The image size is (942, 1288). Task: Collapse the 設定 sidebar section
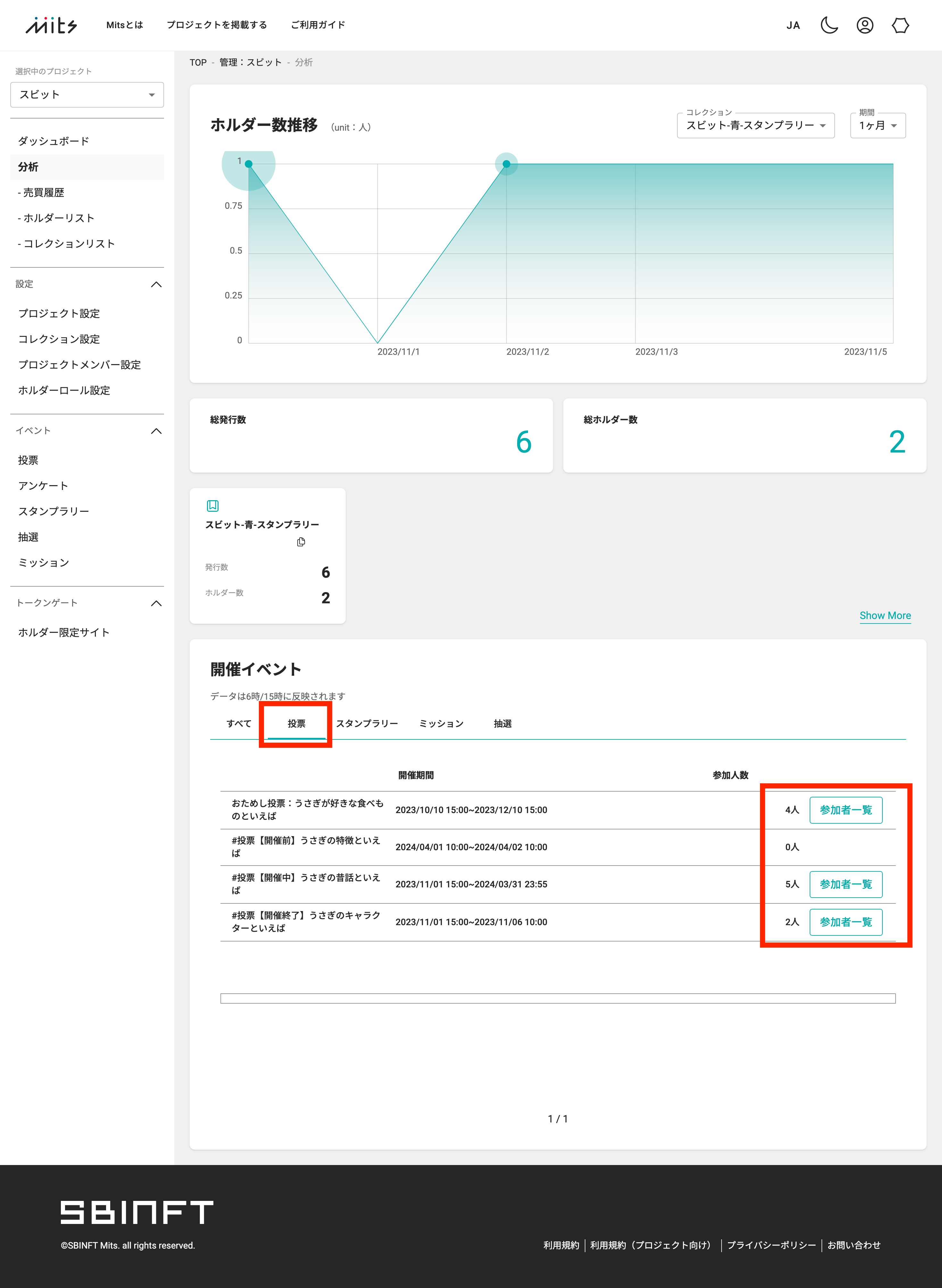156,284
